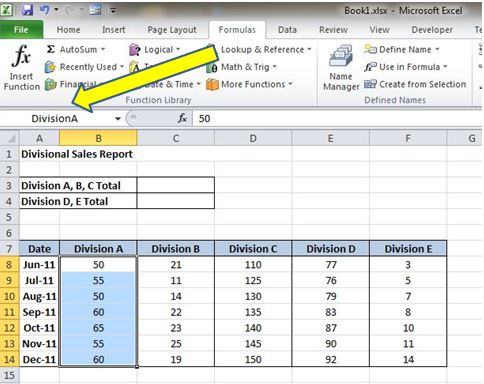
Task: Open the green File tab
Action: (x=21, y=30)
